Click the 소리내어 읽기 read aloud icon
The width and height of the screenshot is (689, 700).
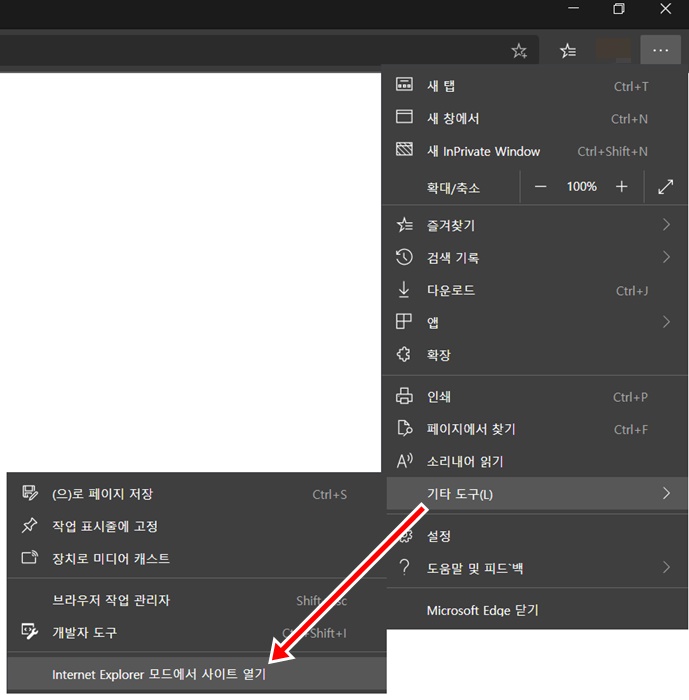[405, 461]
